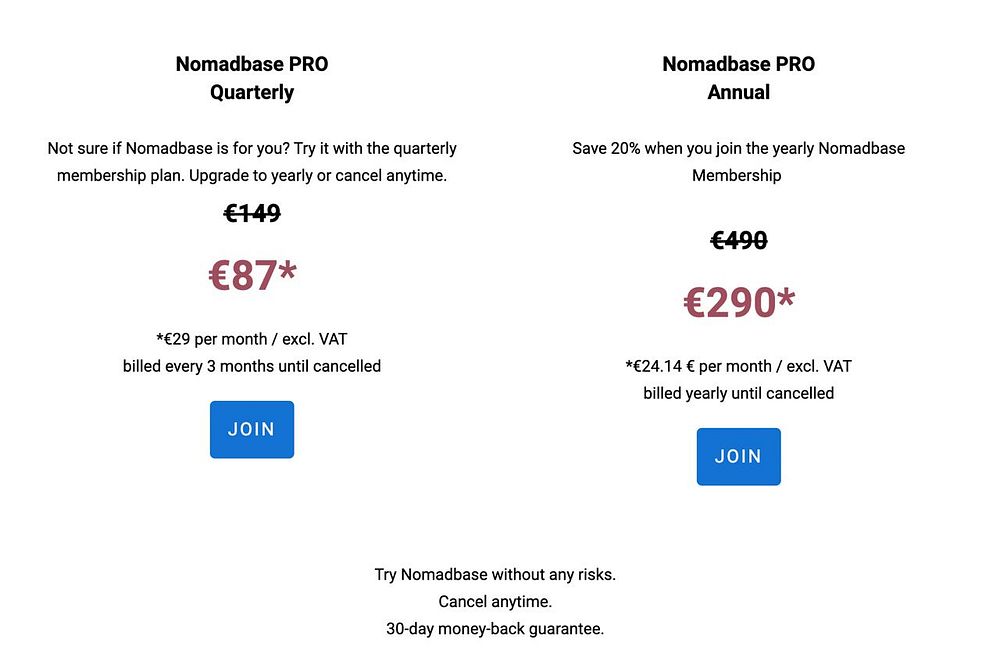Image resolution: width=1000 pixels, height=661 pixels.
Task: Click the crossed-out €149 price
Action: pyautogui.click(x=252, y=213)
